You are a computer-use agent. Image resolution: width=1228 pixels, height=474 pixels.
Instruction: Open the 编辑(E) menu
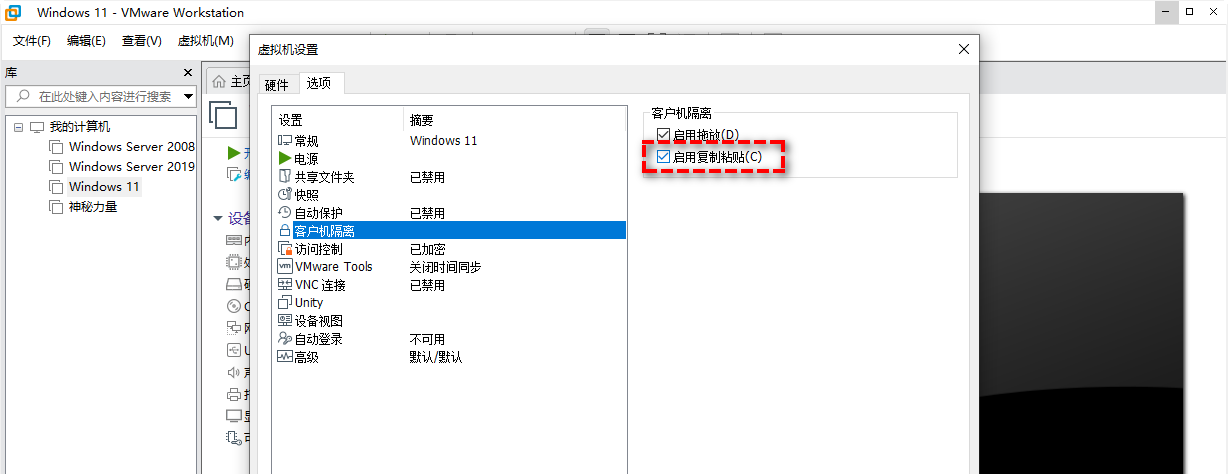(x=86, y=41)
